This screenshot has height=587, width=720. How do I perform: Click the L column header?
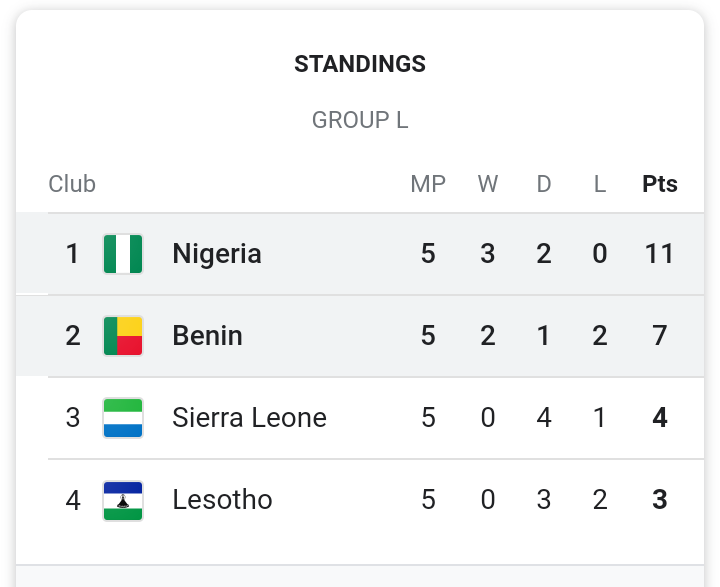pyautogui.click(x=600, y=184)
